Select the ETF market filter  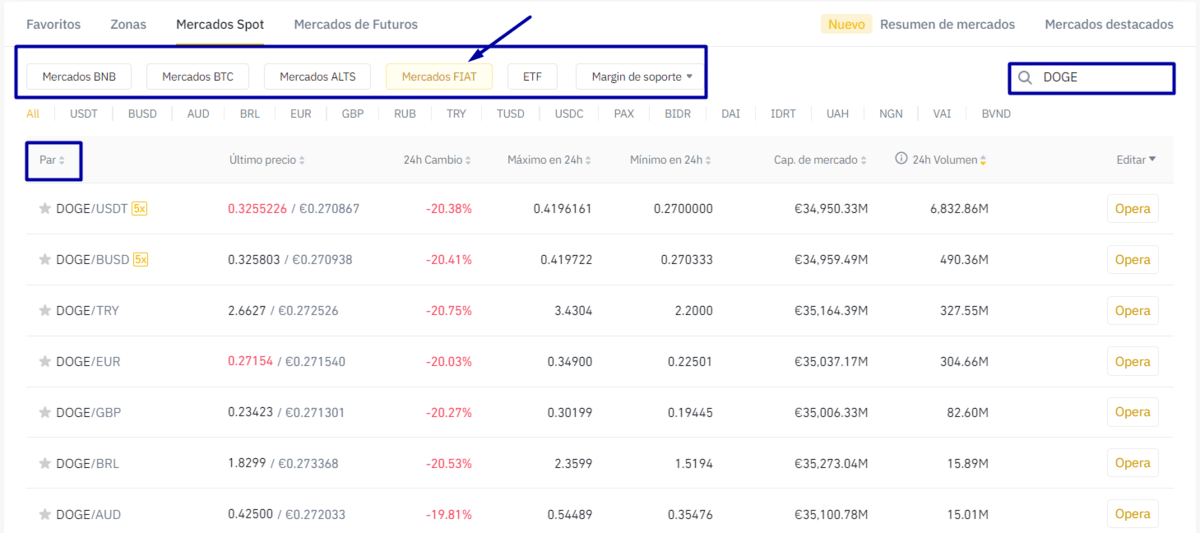point(532,76)
